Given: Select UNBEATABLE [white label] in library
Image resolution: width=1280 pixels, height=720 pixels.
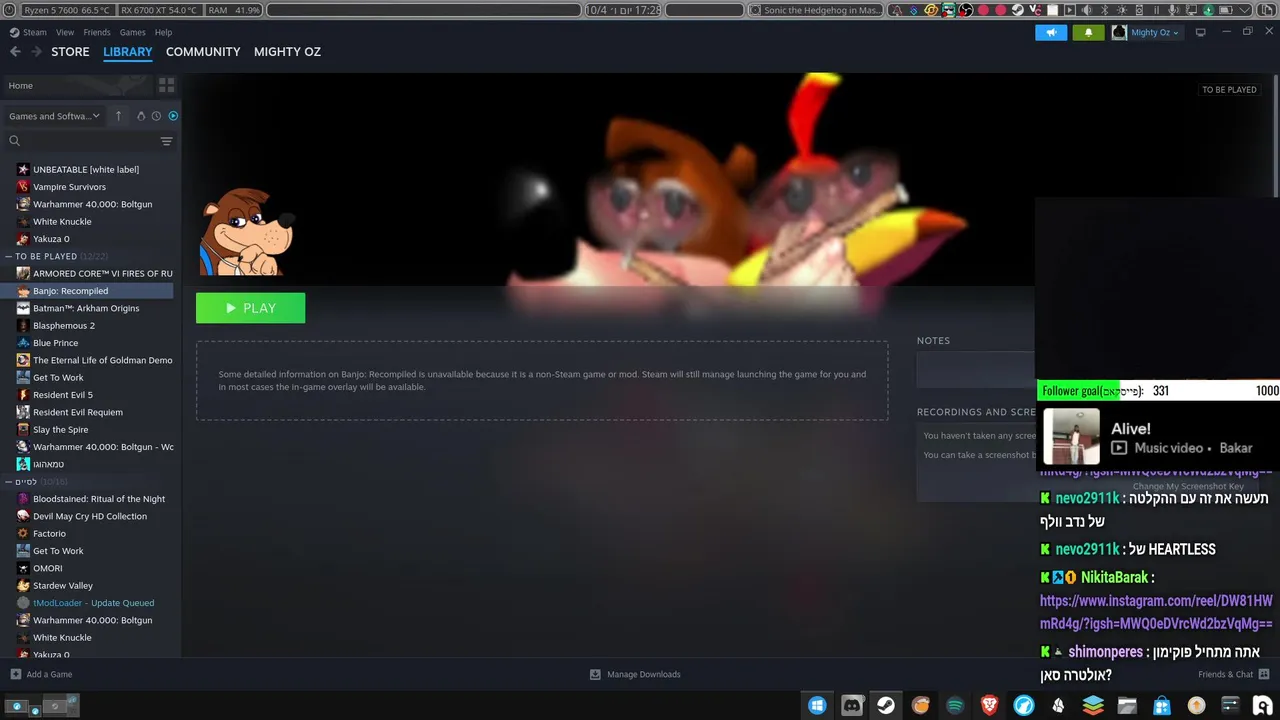Looking at the screenshot, I should (x=86, y=169).
